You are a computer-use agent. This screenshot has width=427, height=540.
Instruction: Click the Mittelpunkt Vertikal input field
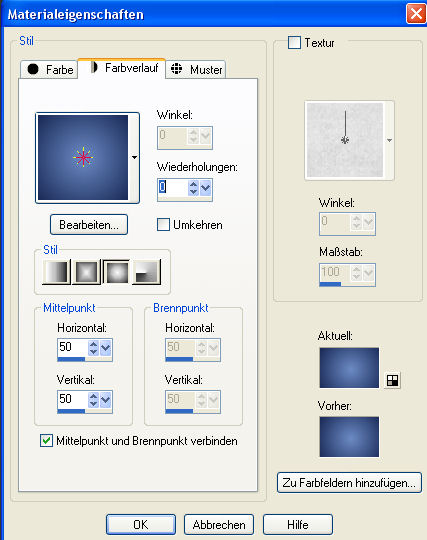(73, 399)
